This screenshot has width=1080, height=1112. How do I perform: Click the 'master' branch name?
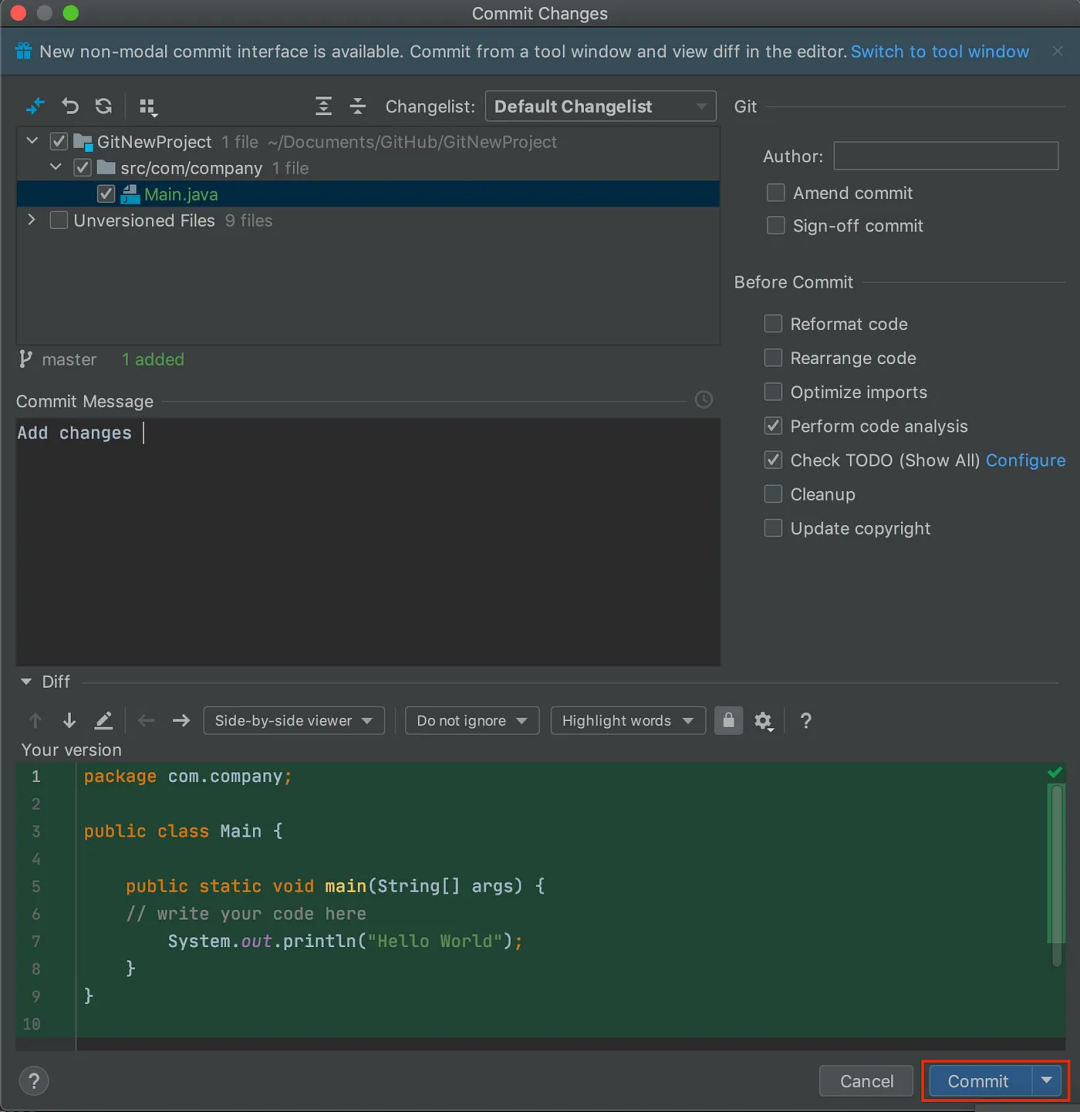coord(69,360)
